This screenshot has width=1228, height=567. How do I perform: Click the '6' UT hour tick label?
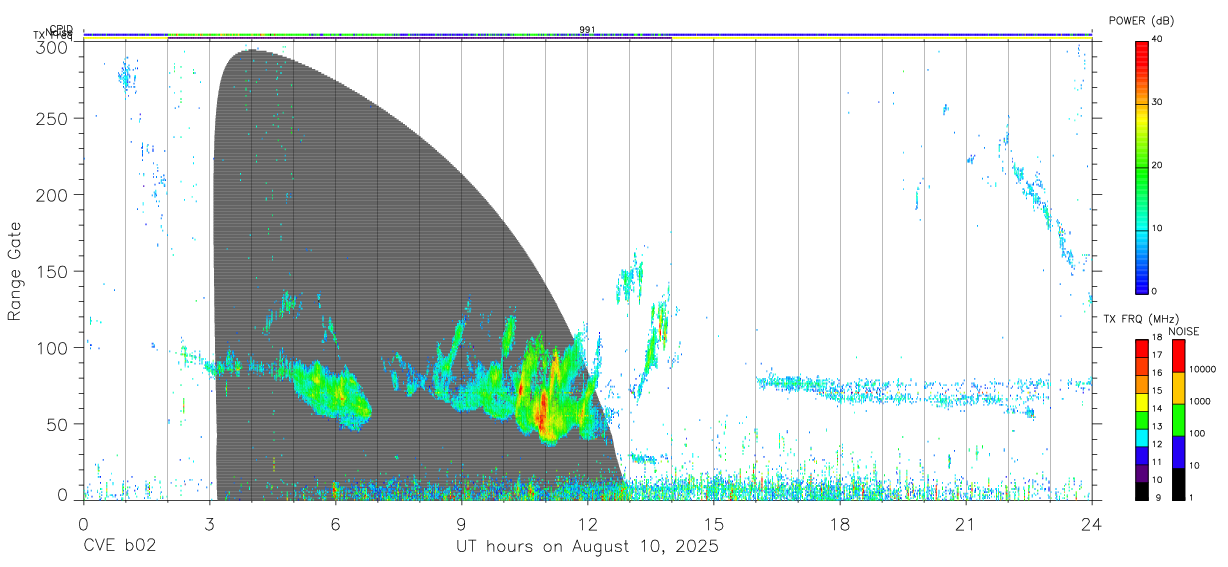(x=335, y=524)
